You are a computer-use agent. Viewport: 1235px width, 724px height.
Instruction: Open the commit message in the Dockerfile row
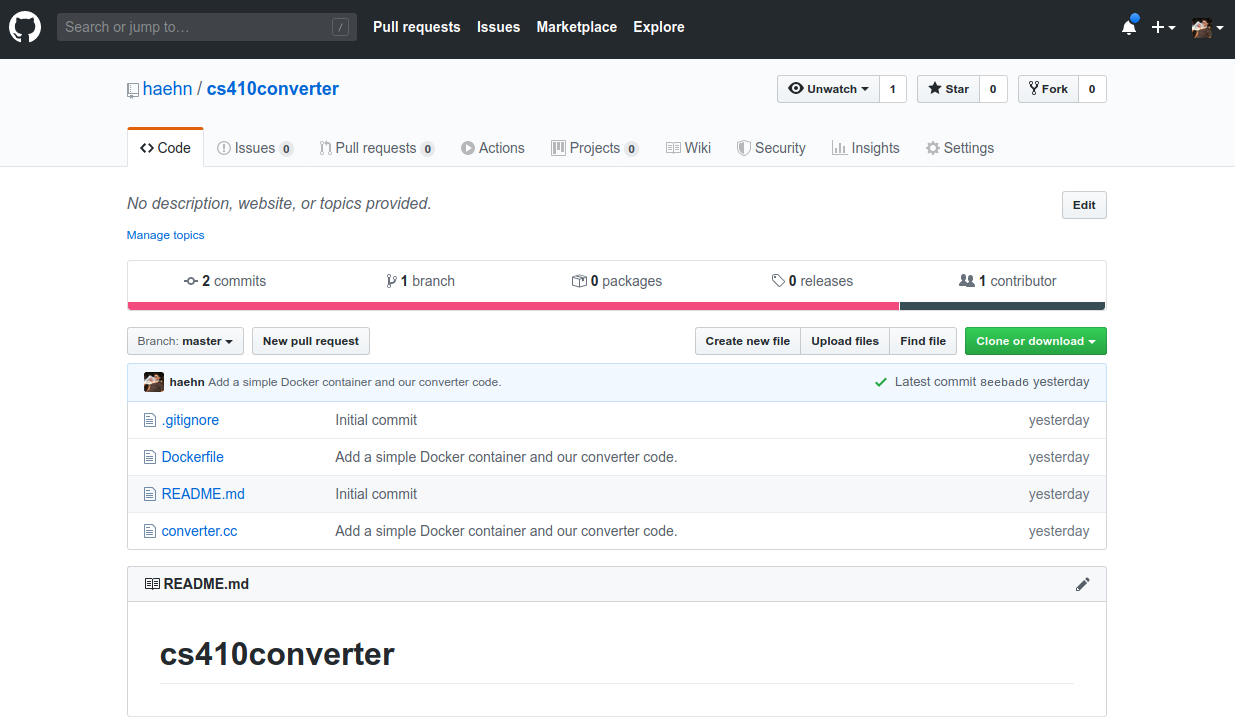point(506,457)
